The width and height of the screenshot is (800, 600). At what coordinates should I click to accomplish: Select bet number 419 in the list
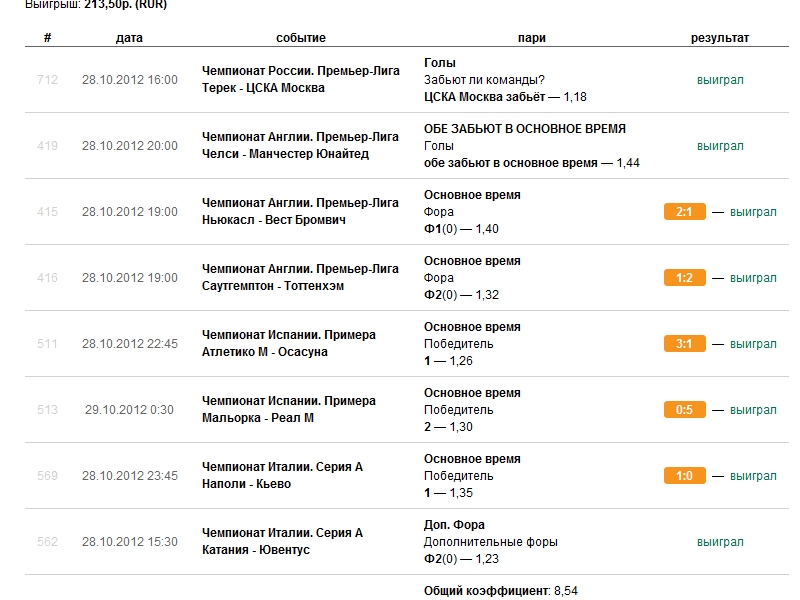pos(47,146)
